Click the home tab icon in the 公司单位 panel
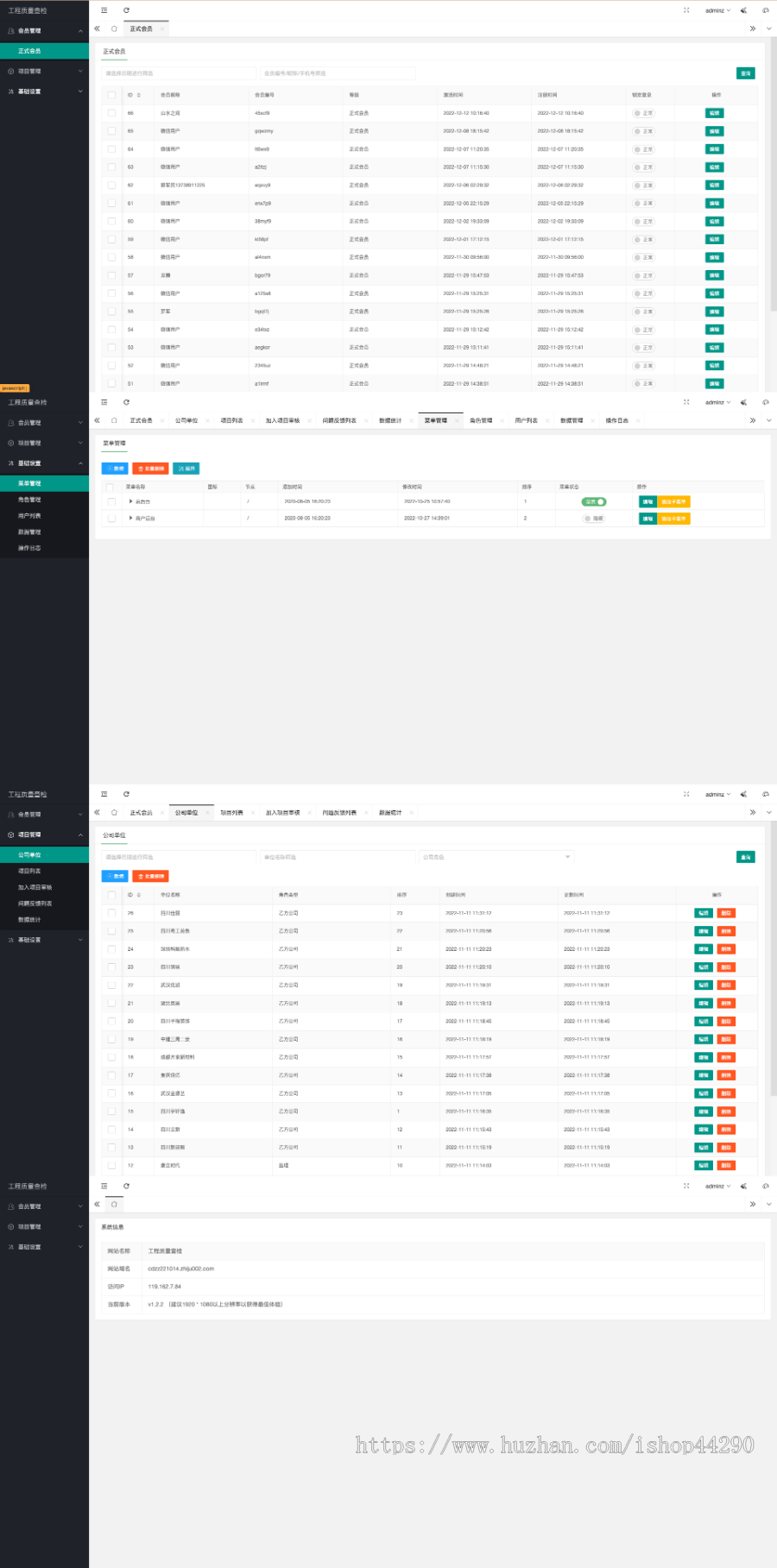 click(x=114, y=812)
